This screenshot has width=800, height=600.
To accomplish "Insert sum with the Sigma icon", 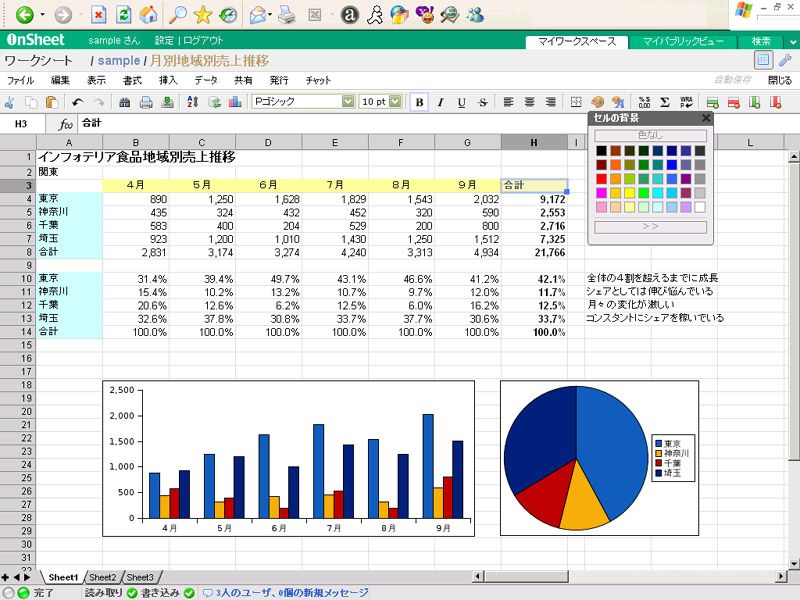I will (x=665, y=103).
